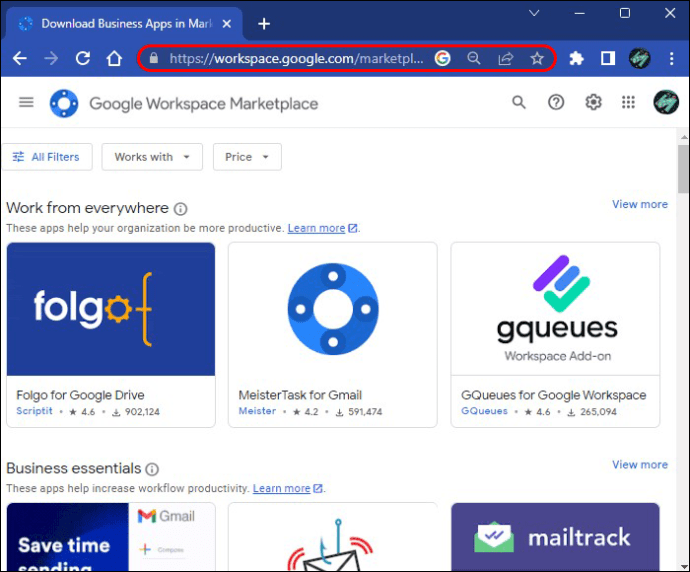Image resolution: width=690 pixels, height=572 pixels.
Task: Select GQueues for Google Workspace title
Action: point(554,395)
